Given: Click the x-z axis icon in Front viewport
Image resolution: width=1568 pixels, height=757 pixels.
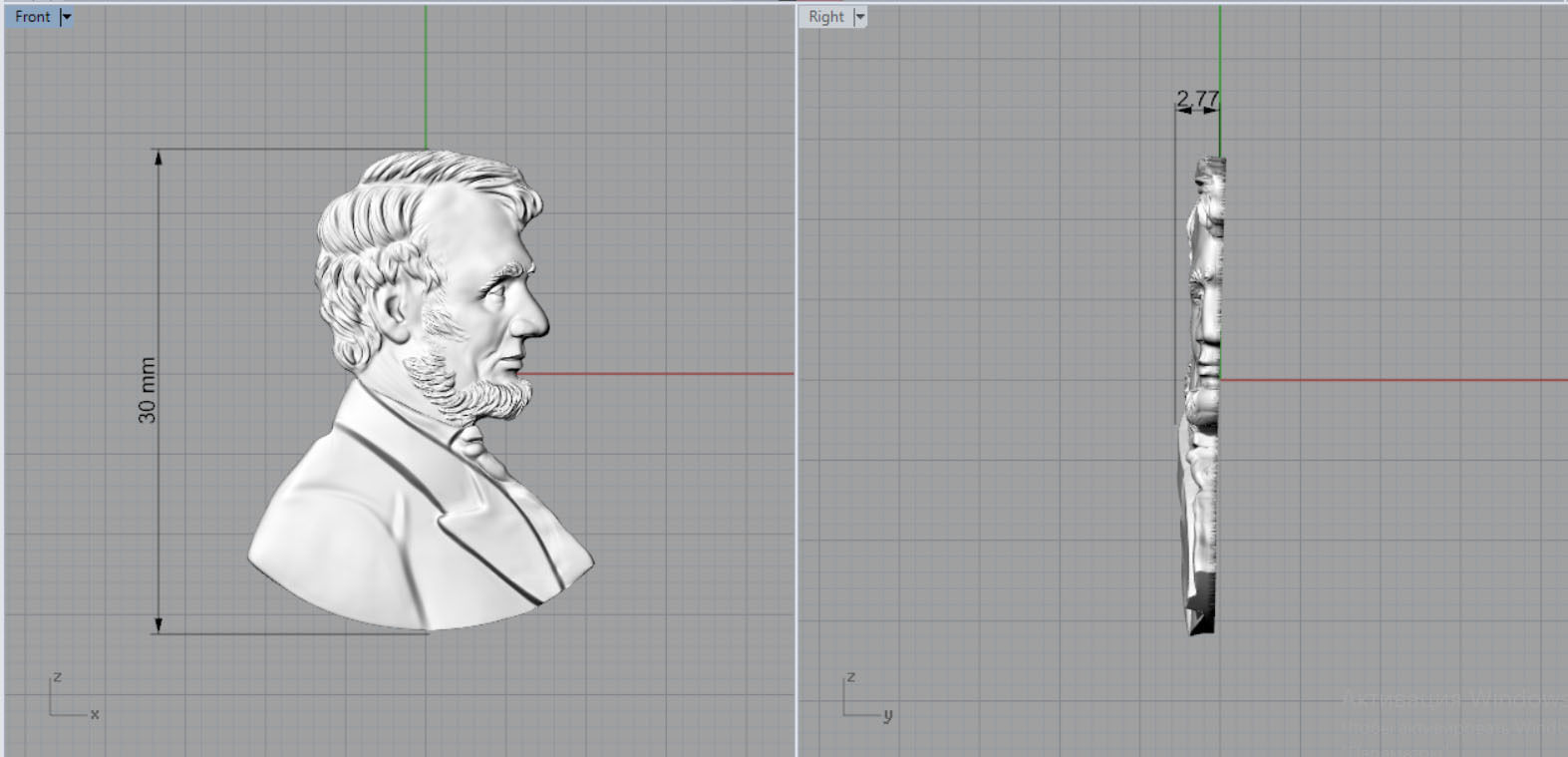Looking at the screenshot, I should [x=74, y=696].
